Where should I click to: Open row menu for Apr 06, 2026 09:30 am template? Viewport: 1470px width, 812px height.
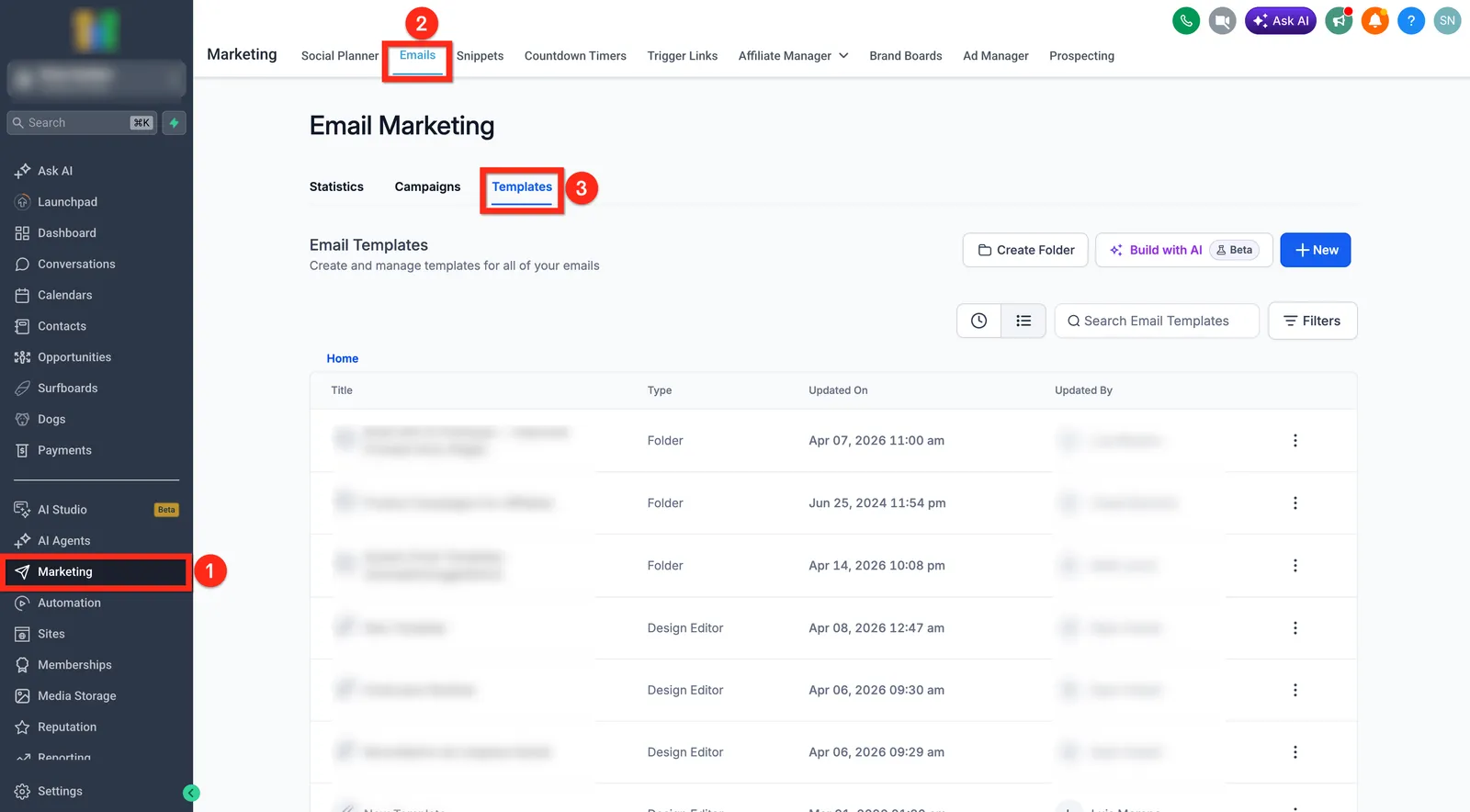click(x=1295, y=690)
